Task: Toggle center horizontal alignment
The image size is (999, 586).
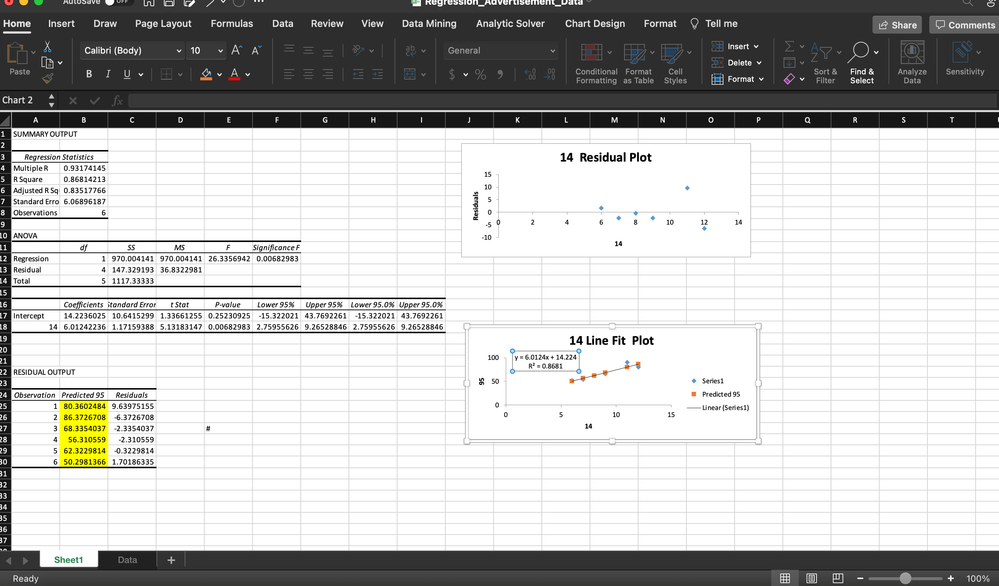Action: tap(308, 74)
